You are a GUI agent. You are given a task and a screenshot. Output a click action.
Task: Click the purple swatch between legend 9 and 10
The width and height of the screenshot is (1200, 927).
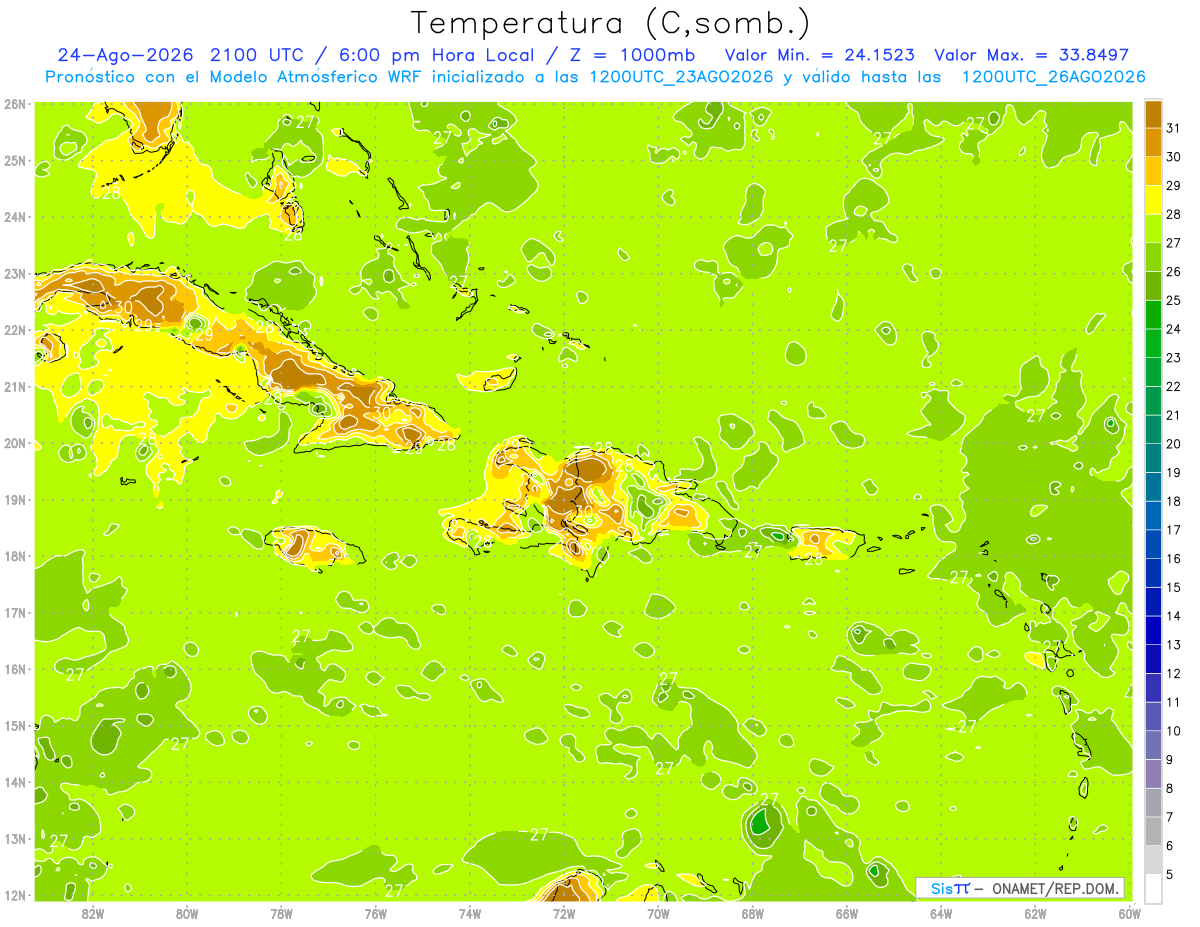(1153, 745)
